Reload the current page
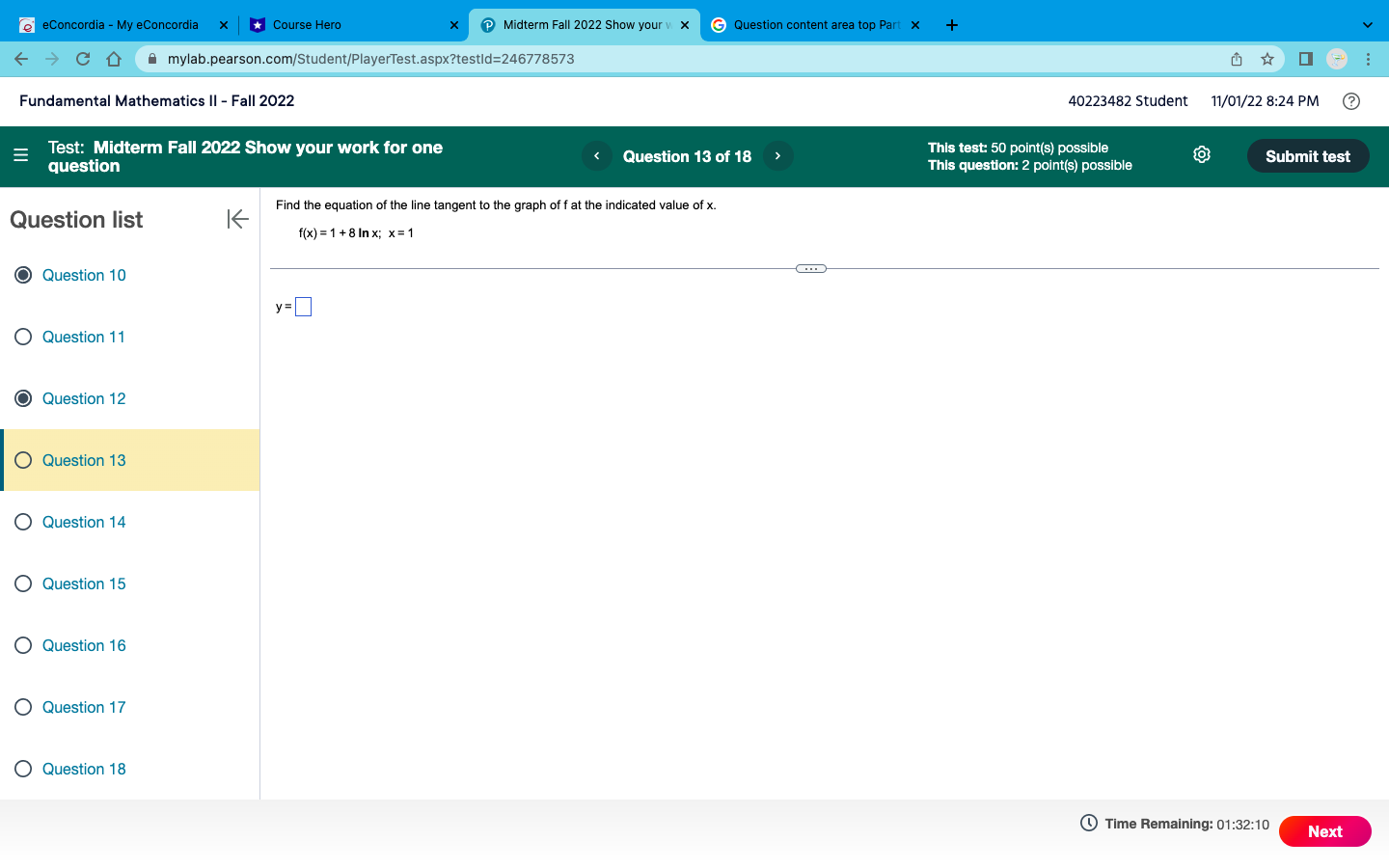 pyautogui.click(x=83, y=59)
